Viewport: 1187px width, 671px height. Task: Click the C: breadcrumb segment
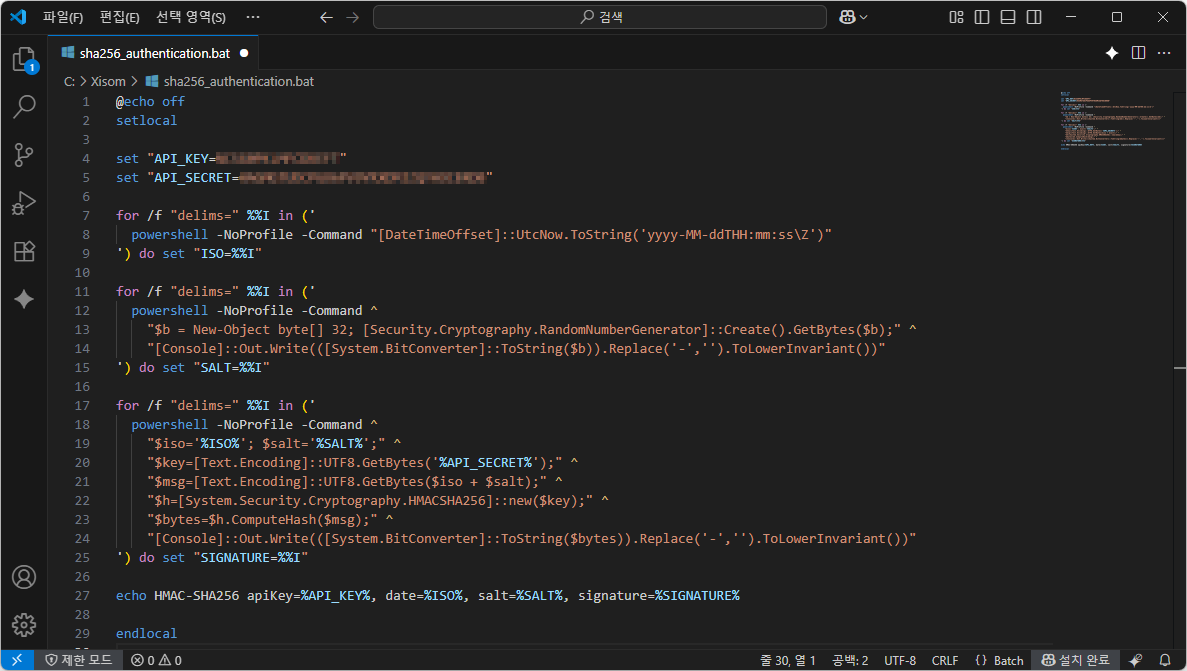70,81
